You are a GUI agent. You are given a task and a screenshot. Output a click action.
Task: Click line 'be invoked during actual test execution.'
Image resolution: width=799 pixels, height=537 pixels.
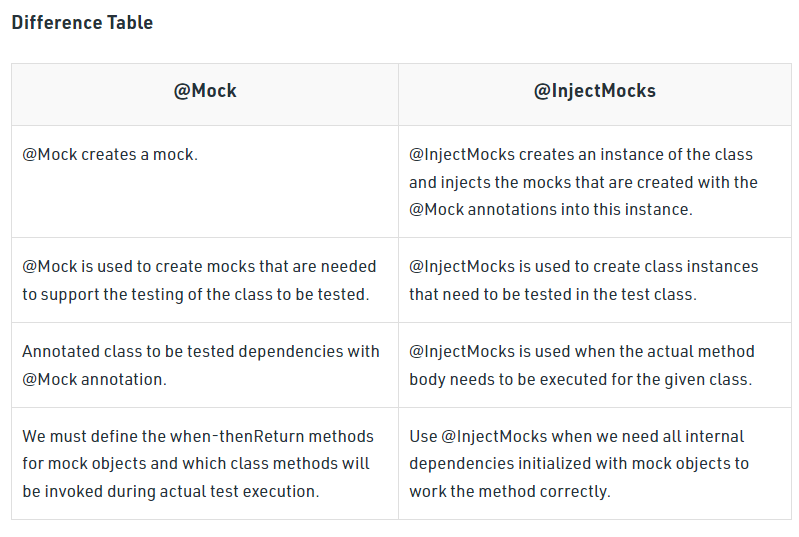171,492
